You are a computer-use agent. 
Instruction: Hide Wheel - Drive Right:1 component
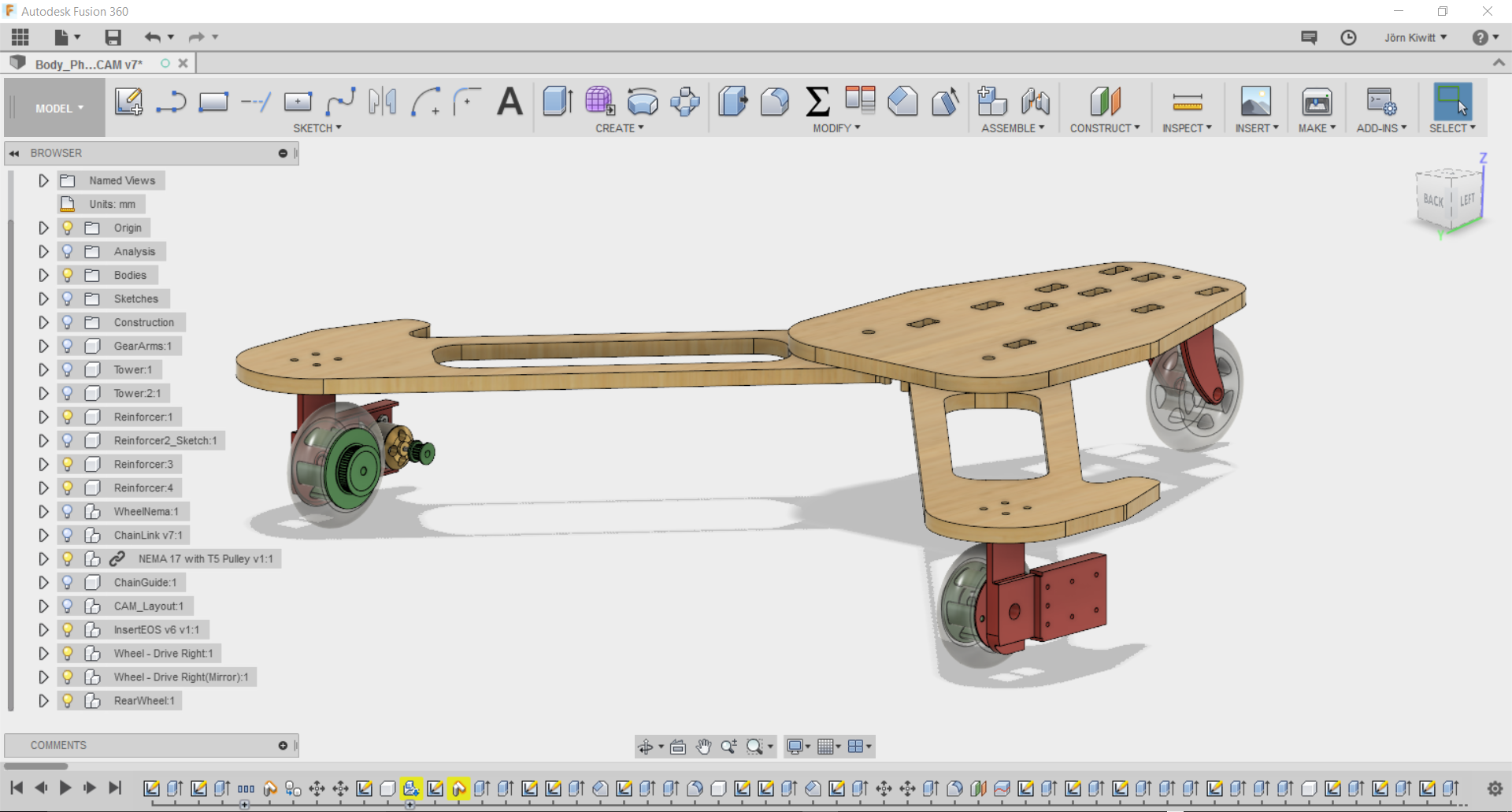pos(68,653)
